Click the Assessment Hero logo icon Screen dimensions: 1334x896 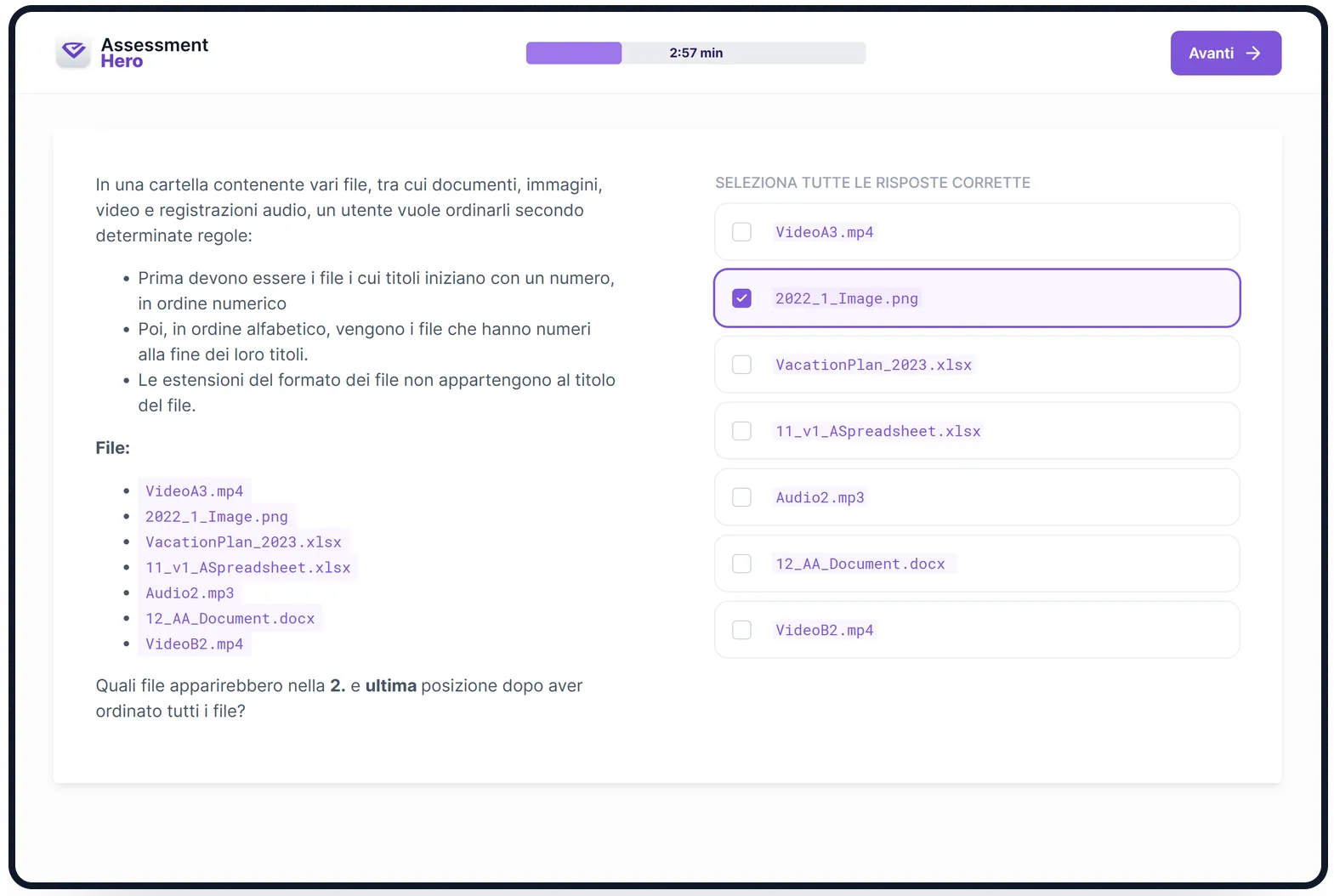click(x=73, y=52)
